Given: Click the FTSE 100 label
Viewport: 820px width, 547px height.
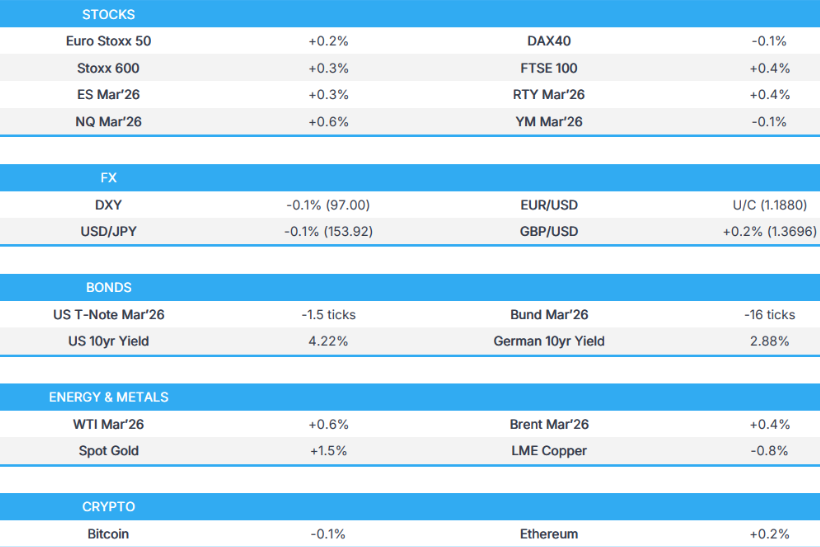Looking at the screenshot, I should coord(548,69).
